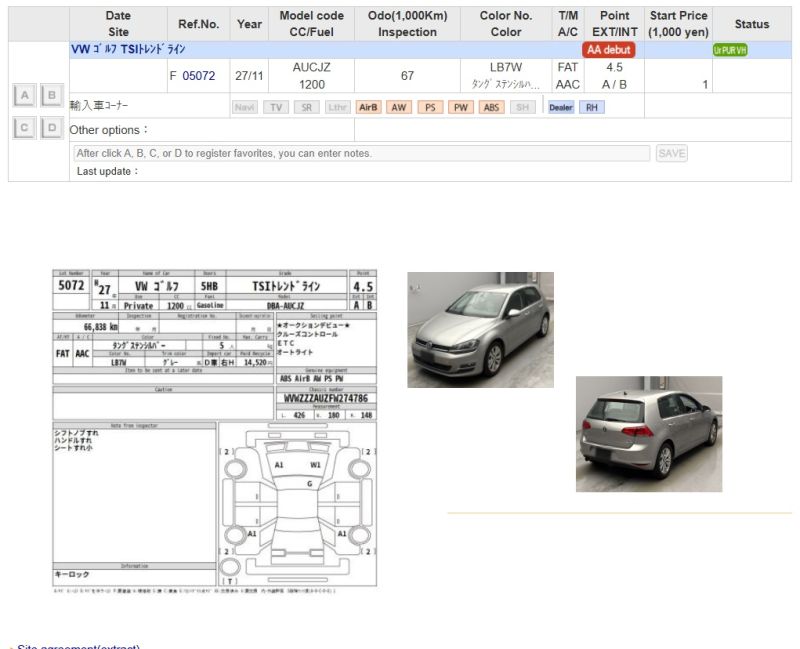
Task: Click the Lthr leather option tag
Action: (337, 107)
